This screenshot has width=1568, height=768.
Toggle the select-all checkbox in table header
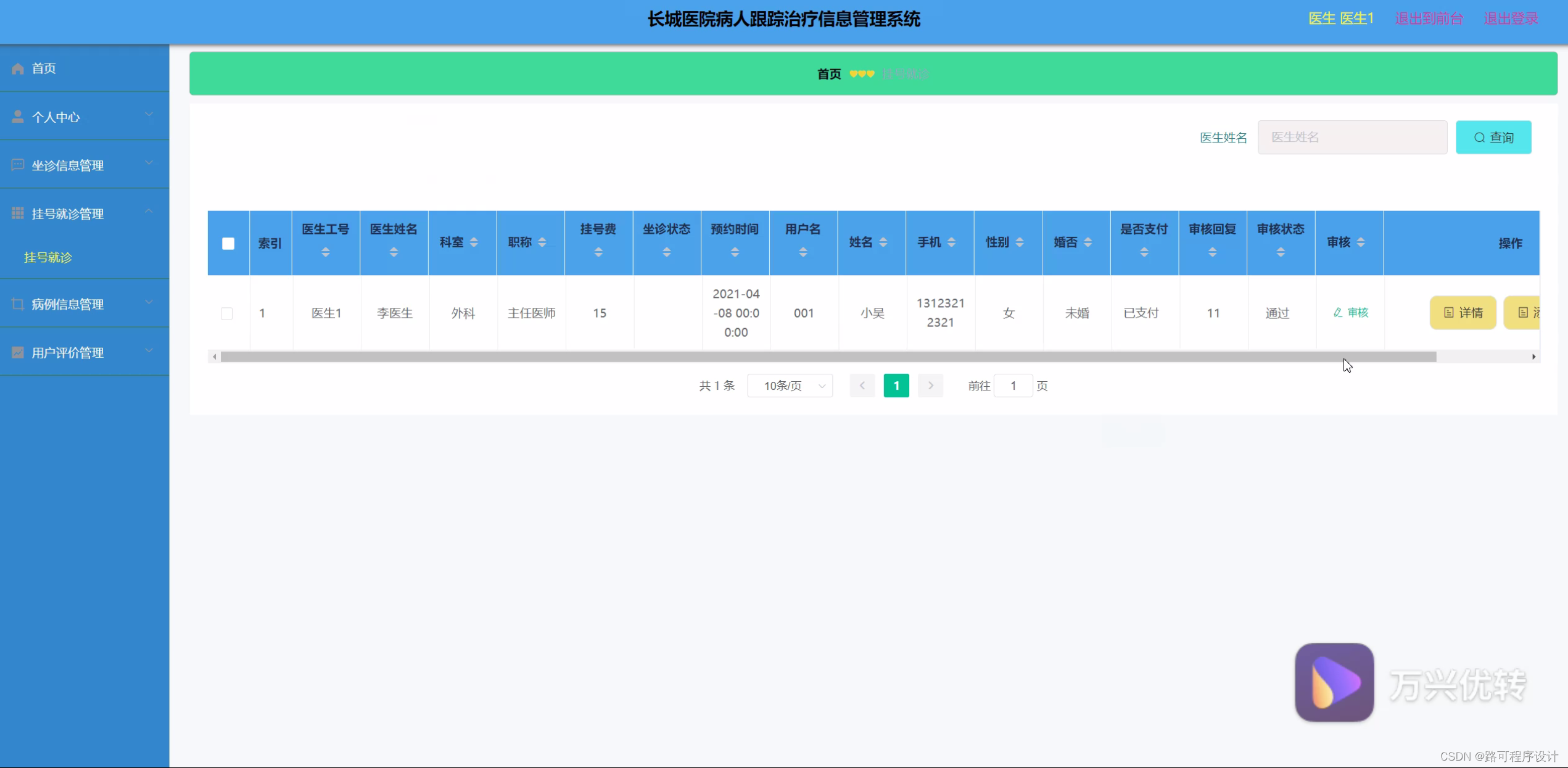pyautogui.click(x=228, y=244)
